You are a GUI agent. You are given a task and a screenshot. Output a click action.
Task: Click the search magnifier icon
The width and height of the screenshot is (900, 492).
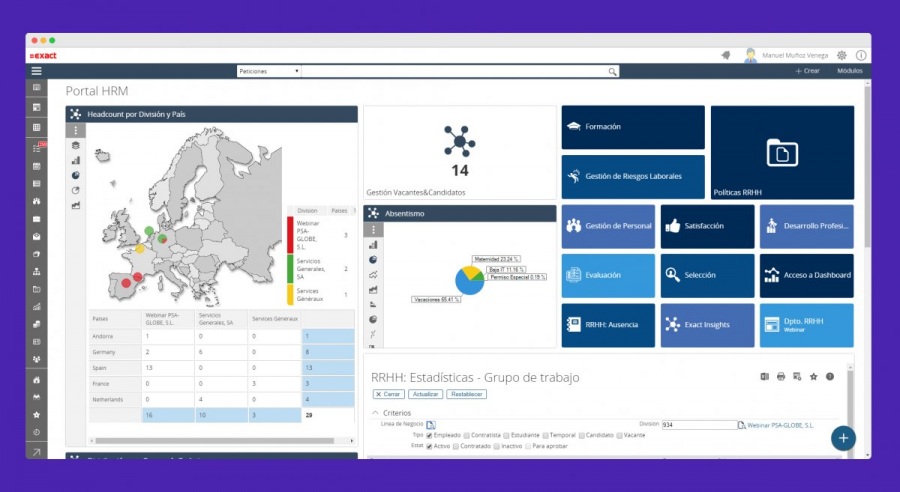point(612,72)
